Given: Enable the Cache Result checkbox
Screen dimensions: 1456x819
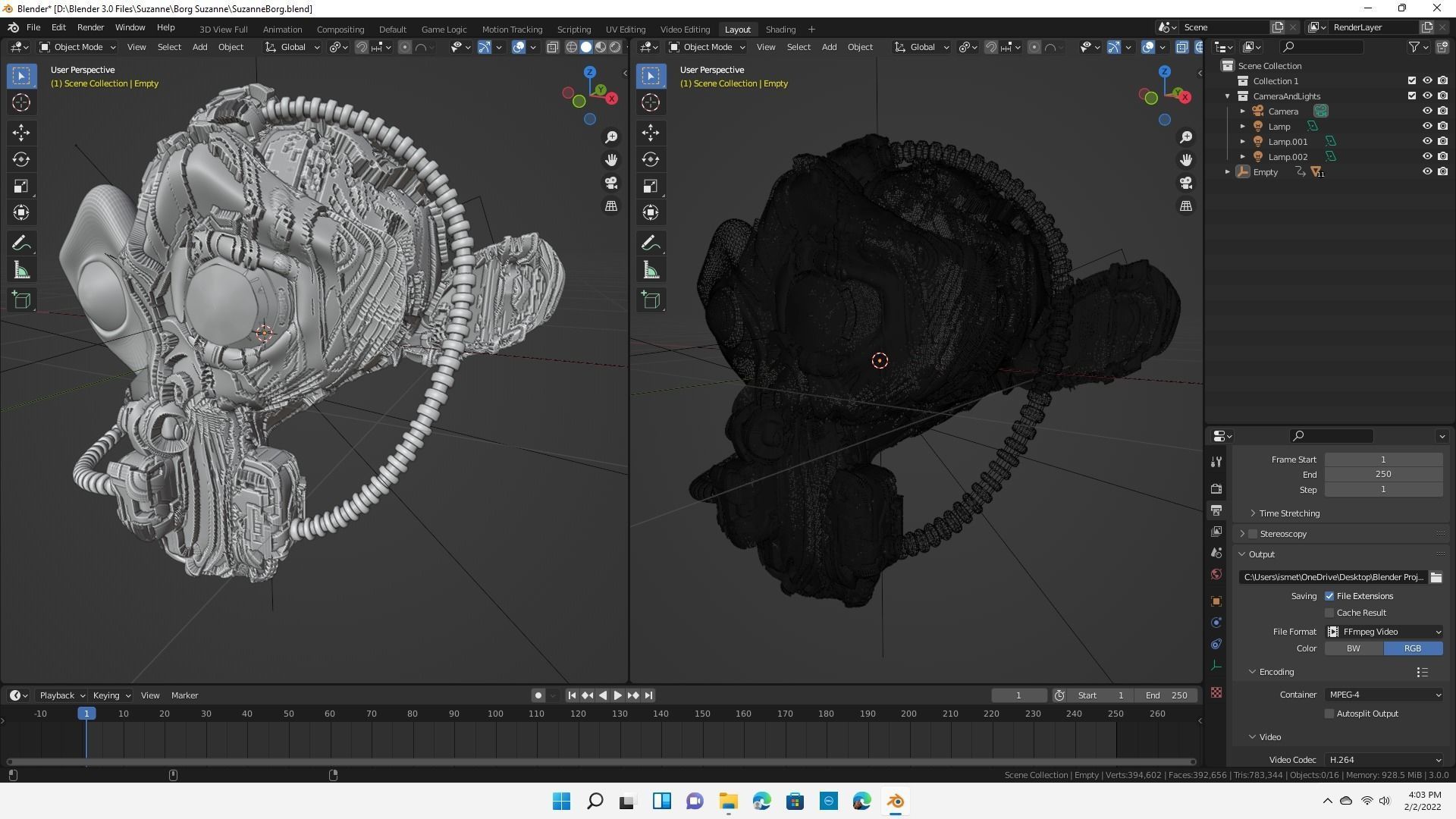Looking at the screenshot, I should (1329, 613).
